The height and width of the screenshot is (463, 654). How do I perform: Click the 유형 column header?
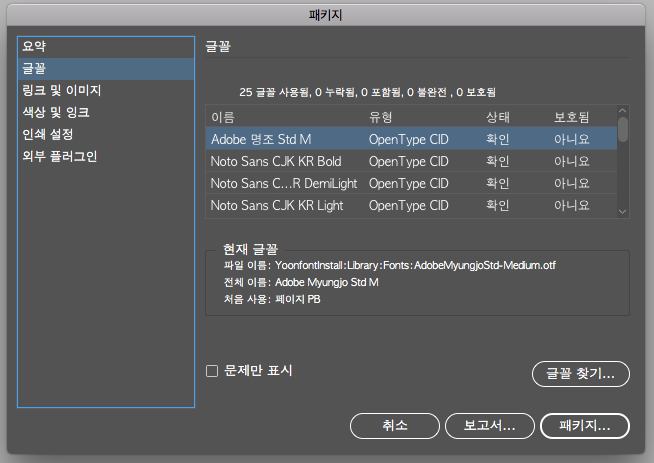[380, 117]
